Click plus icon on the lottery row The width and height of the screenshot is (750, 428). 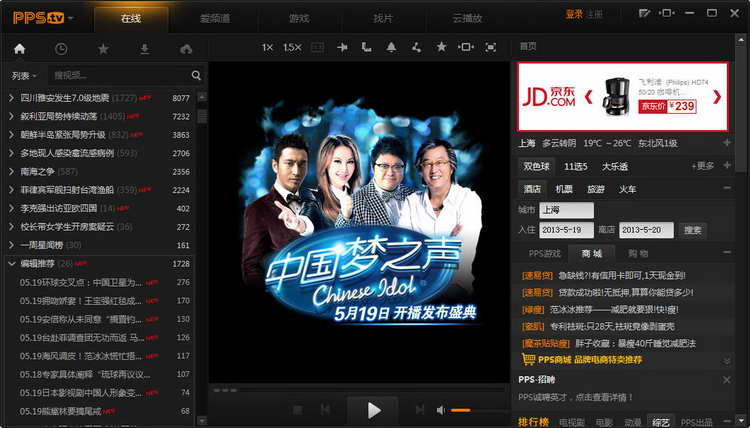tap(727, 165)
